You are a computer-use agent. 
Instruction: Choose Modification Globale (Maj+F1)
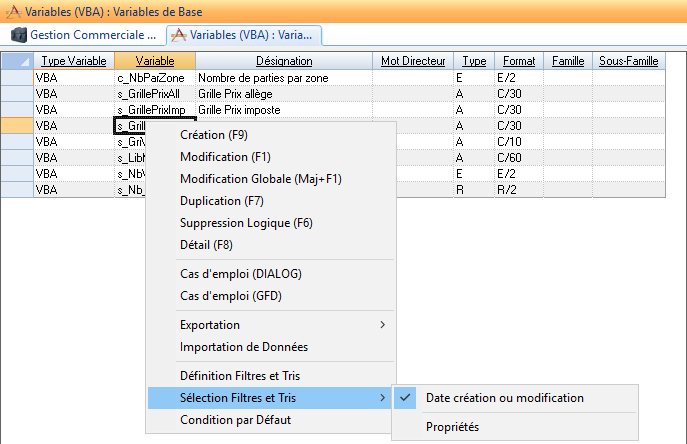(260, 179)
